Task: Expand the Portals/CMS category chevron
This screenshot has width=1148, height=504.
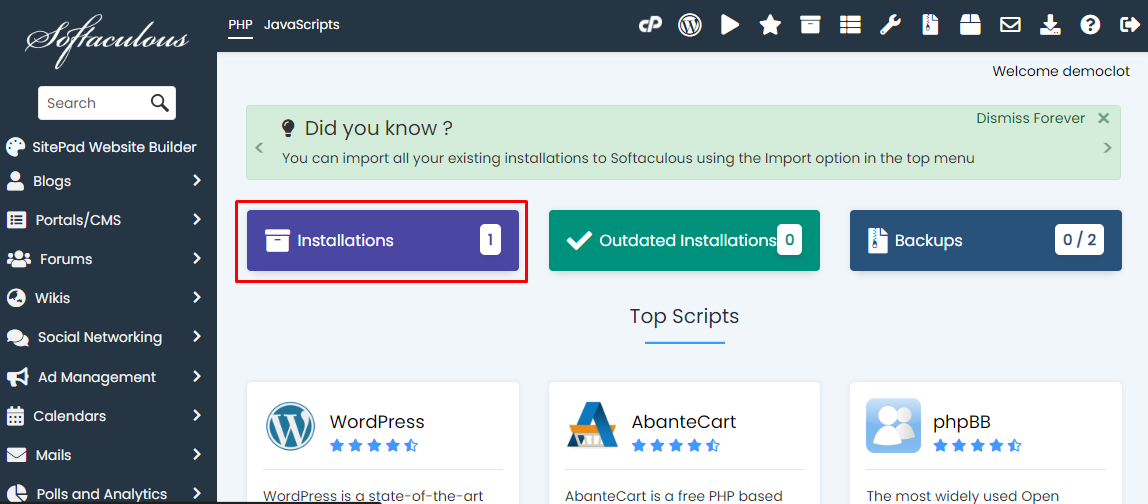Action: coord(196,219)
